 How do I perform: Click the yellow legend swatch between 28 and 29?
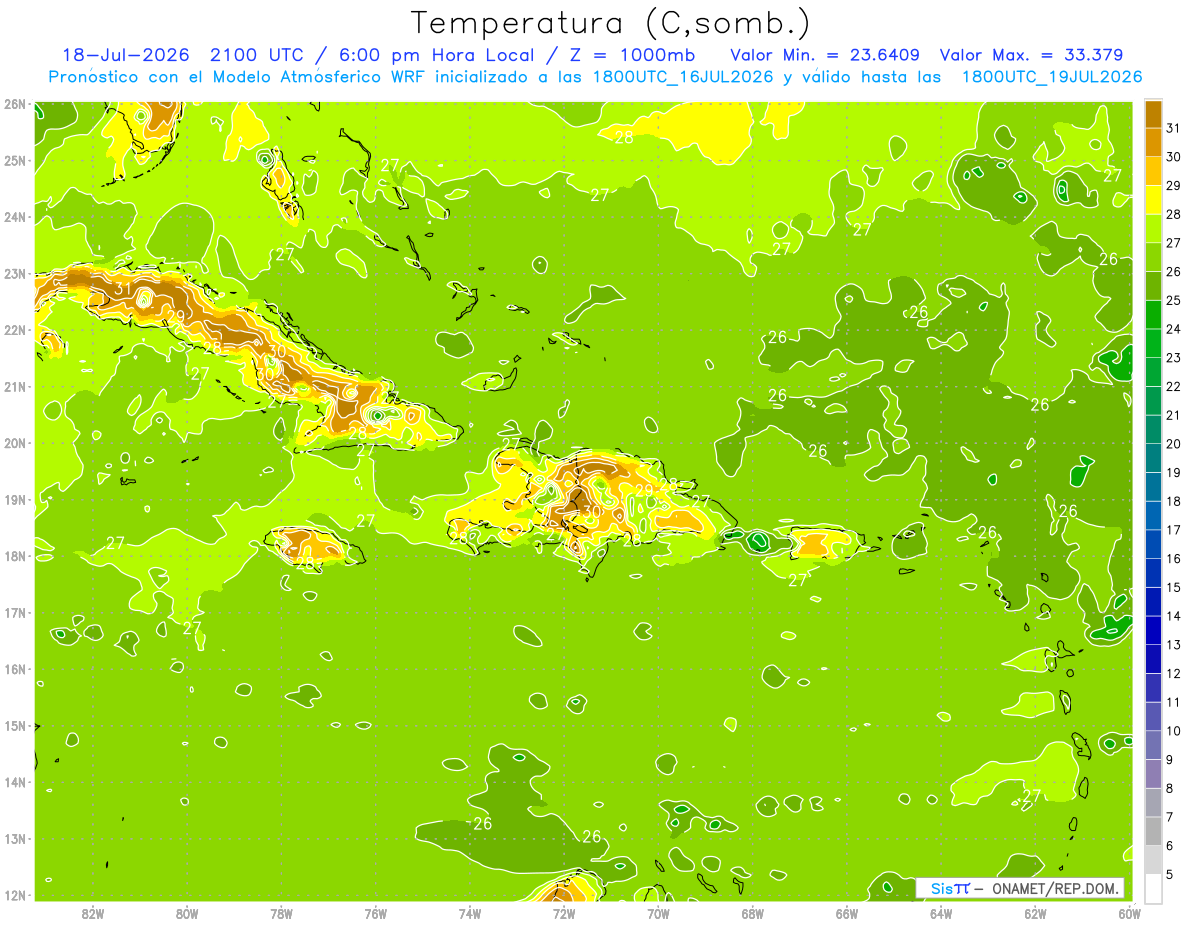tap(1153, 200)
